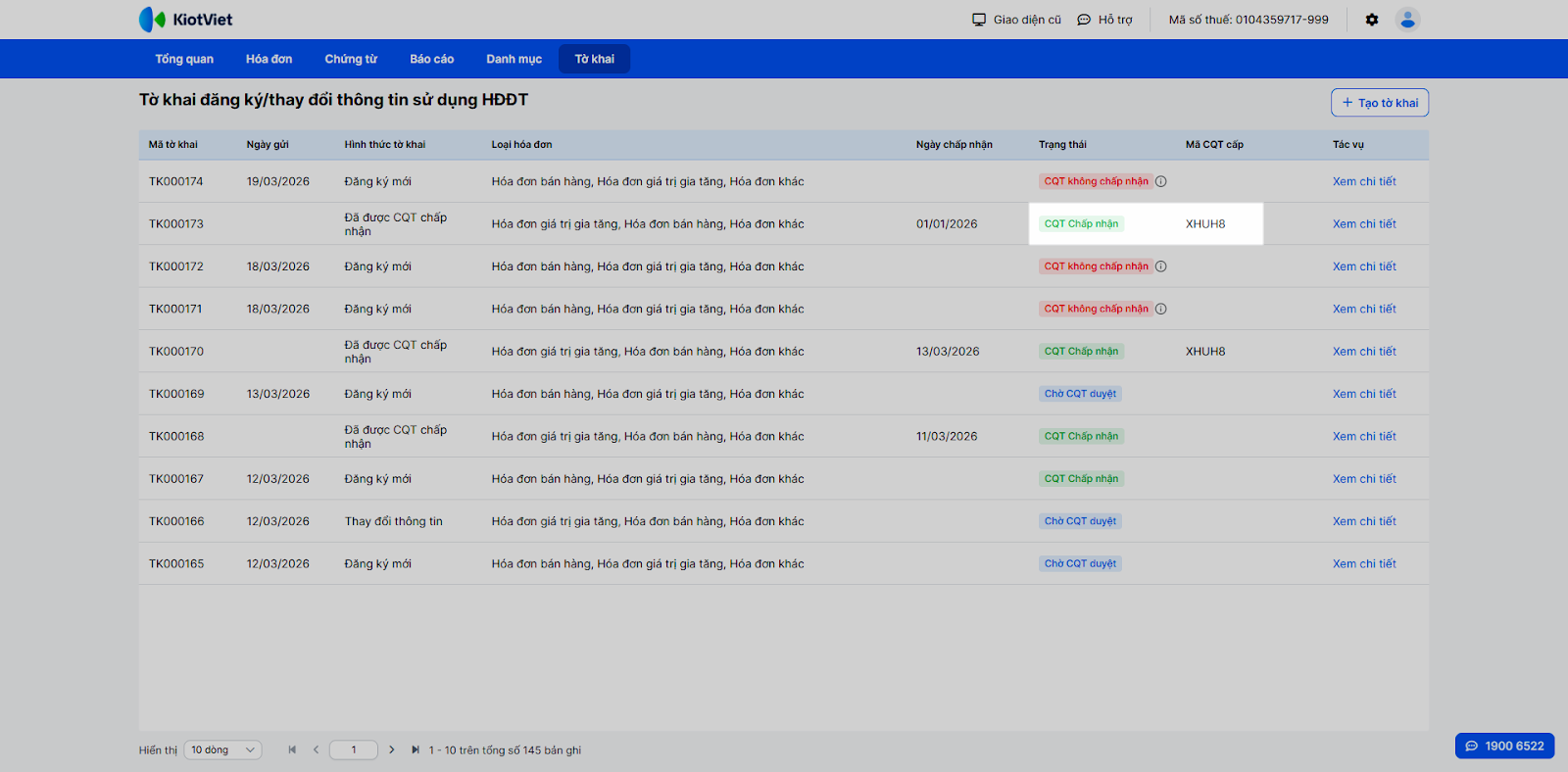Click the Hình thức tờ khai column header

pos(385,145)
